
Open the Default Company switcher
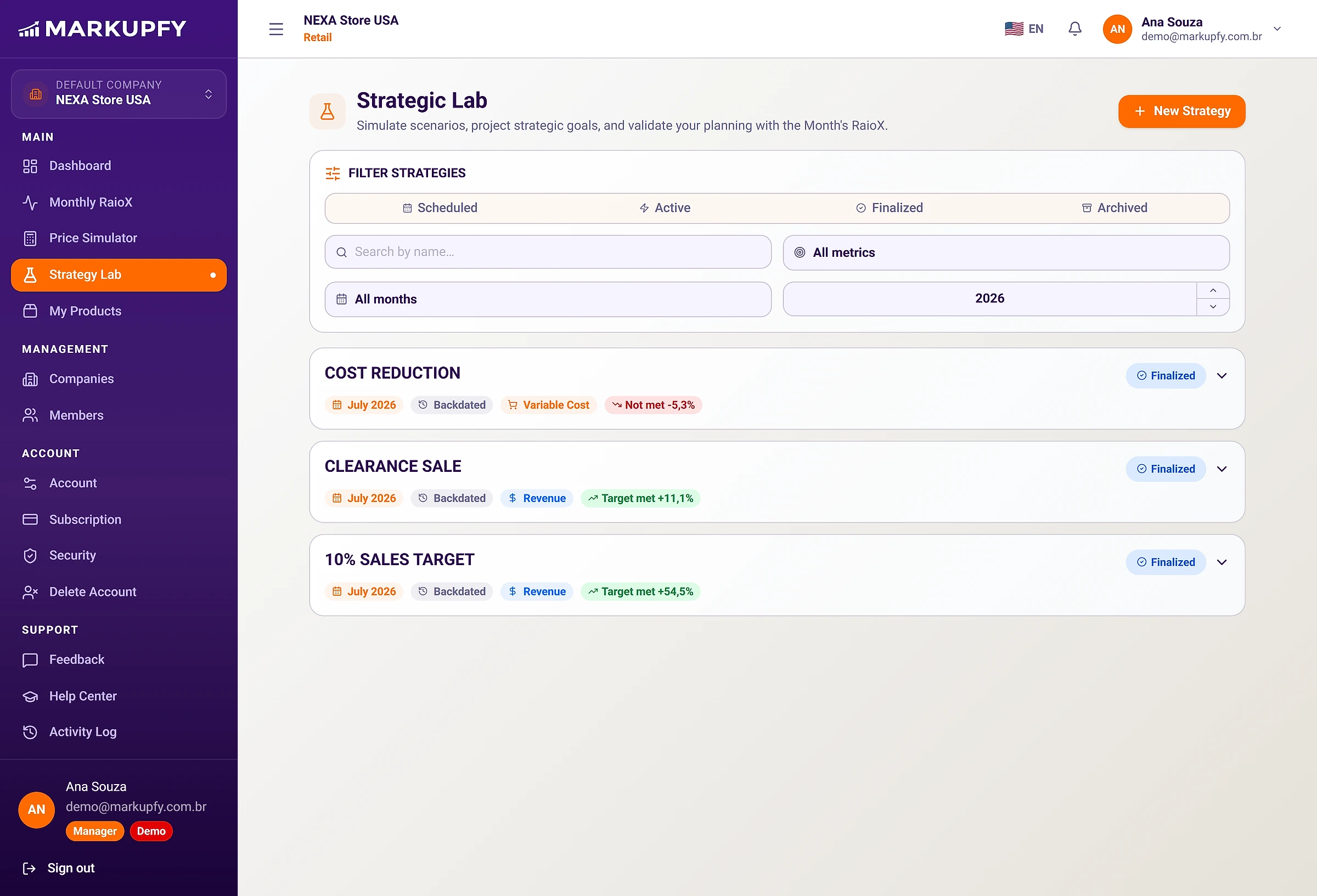pyautogui.click(x=119, y=93)
